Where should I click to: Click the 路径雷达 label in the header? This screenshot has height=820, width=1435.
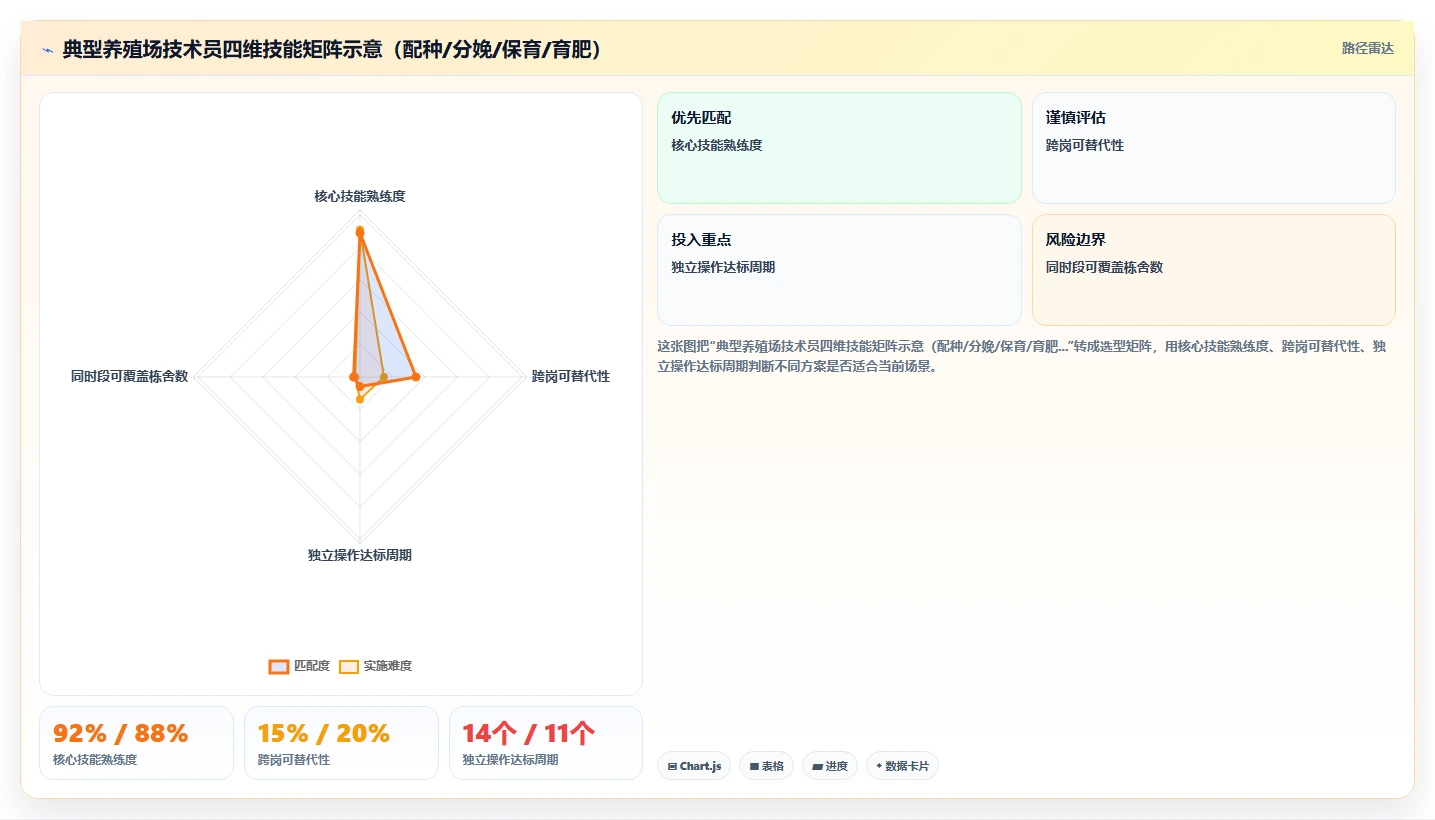pyautogui.click(x=1367, y=48)
